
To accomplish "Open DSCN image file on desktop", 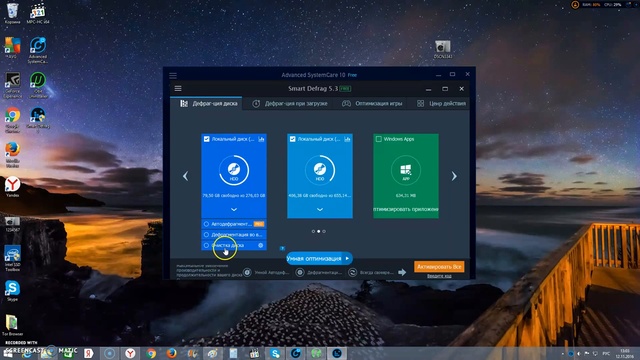I will click(443, 49).
